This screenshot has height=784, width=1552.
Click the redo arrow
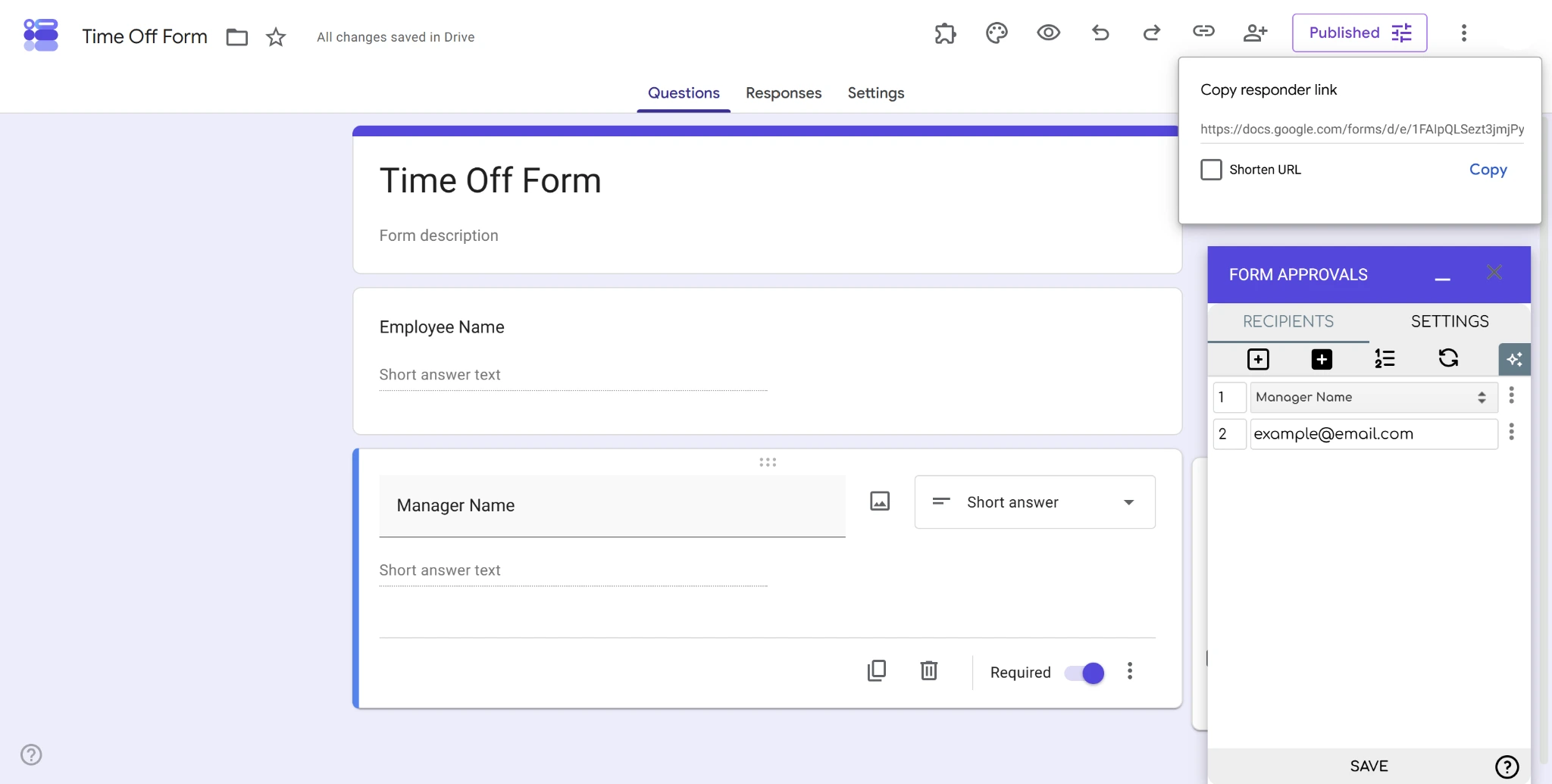pos(1152,33)
